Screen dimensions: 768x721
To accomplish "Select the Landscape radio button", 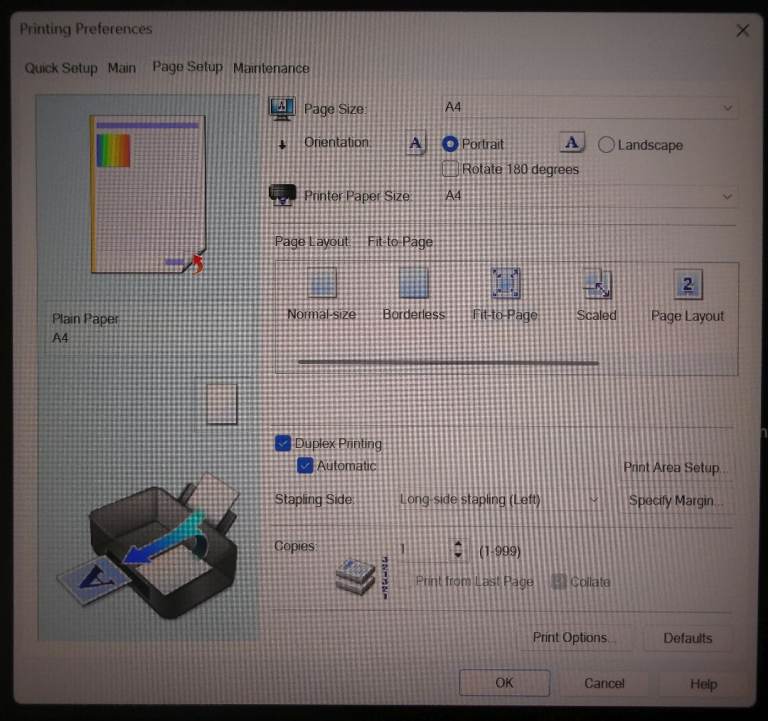I will point(606,145).
